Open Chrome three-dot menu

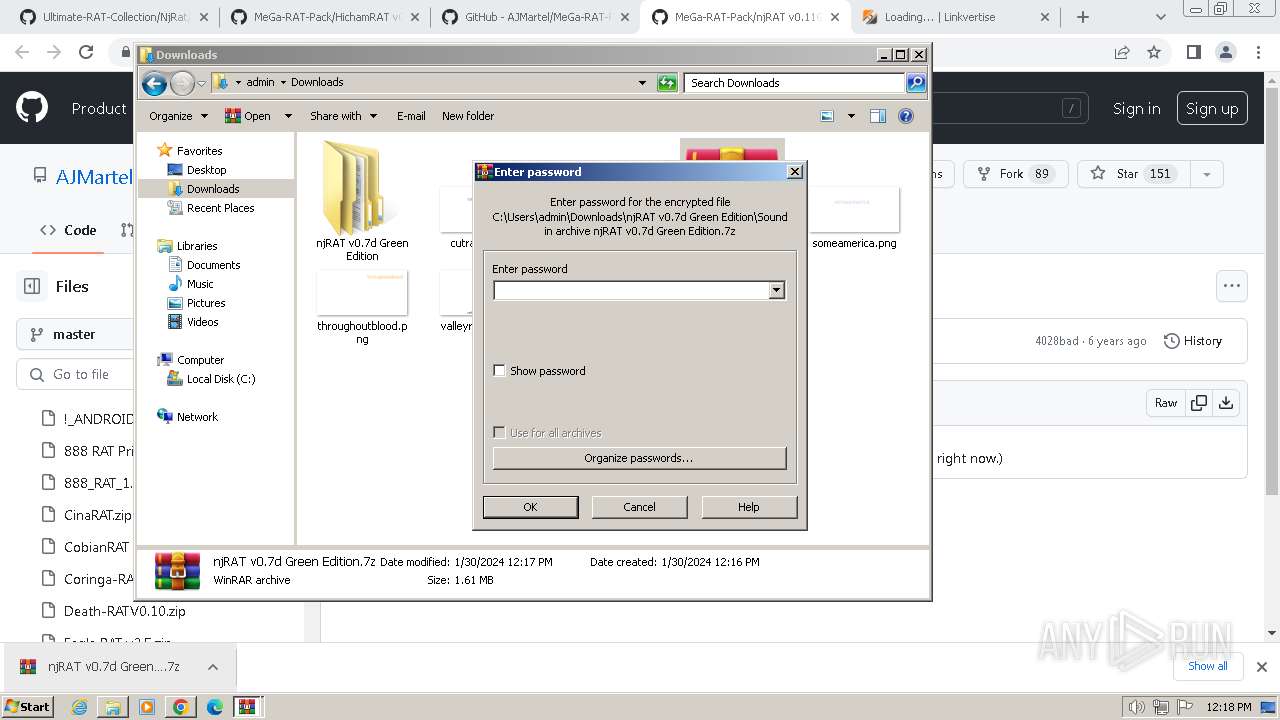[x=1257, y=53]
